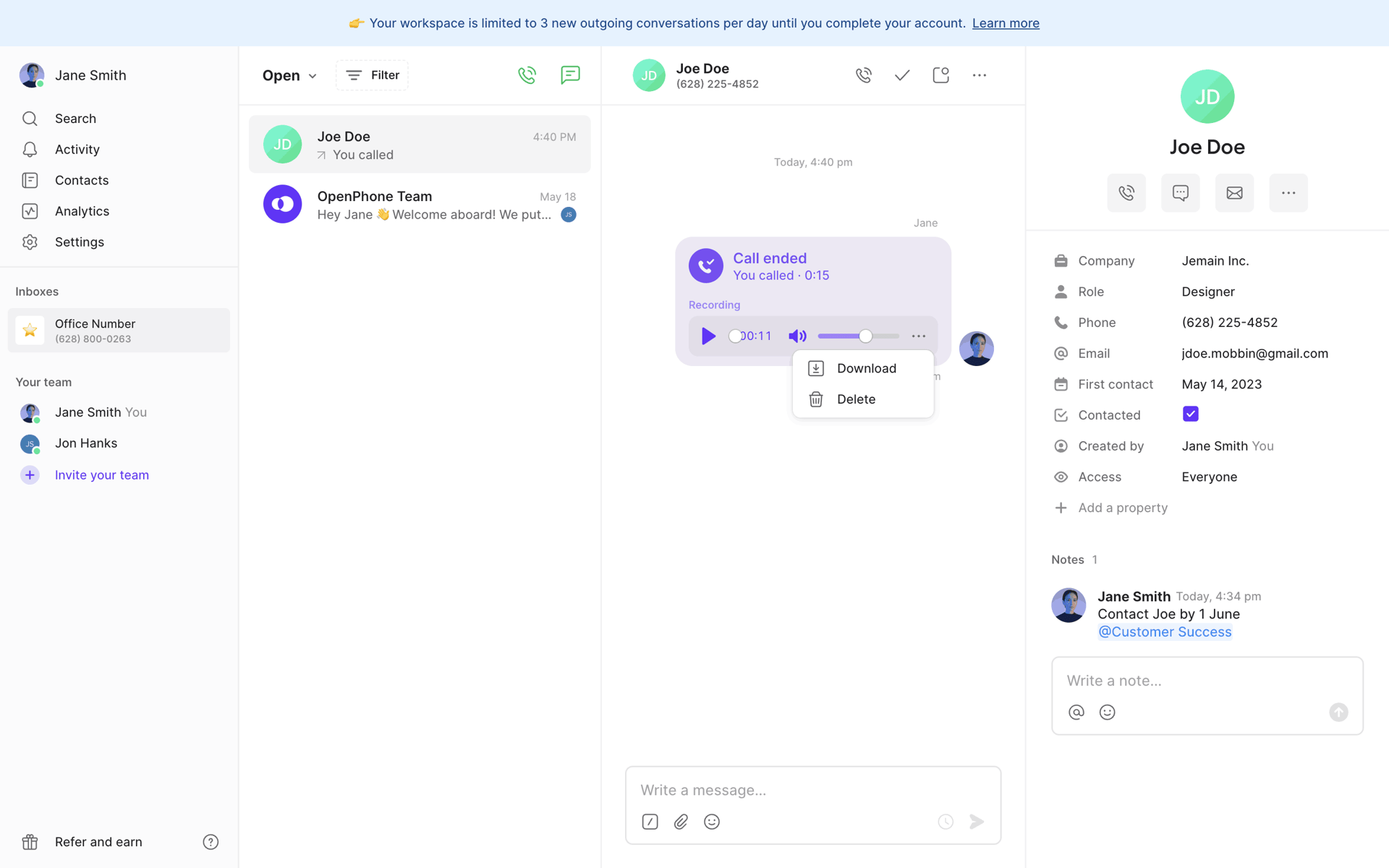Screen dimensions: 1389x868
Task: Open conversation header more options
Action: (980, 75)
